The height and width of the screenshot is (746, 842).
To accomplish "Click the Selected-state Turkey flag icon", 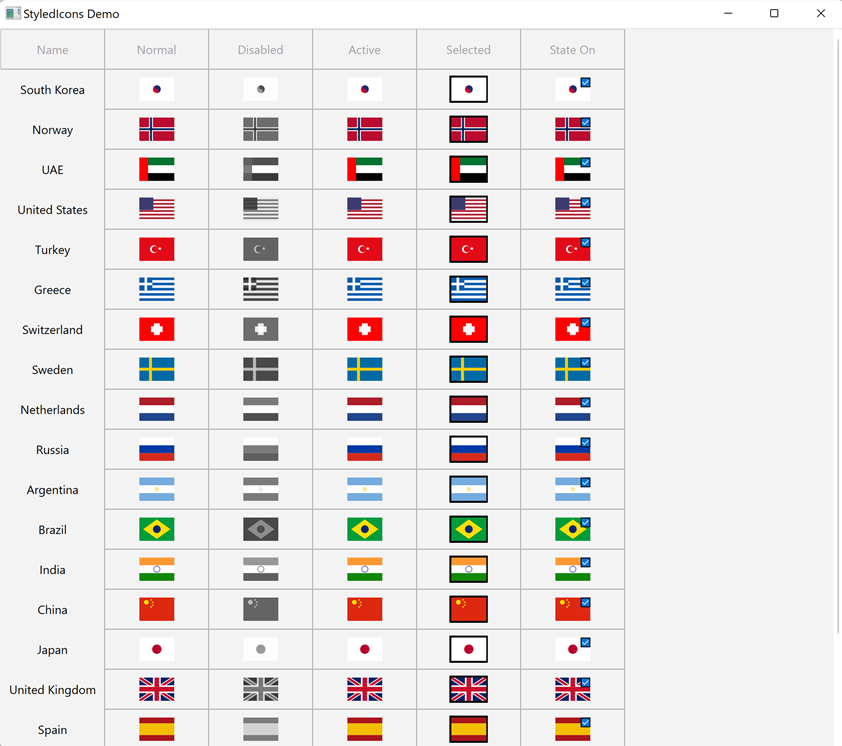I will [468, 250].
